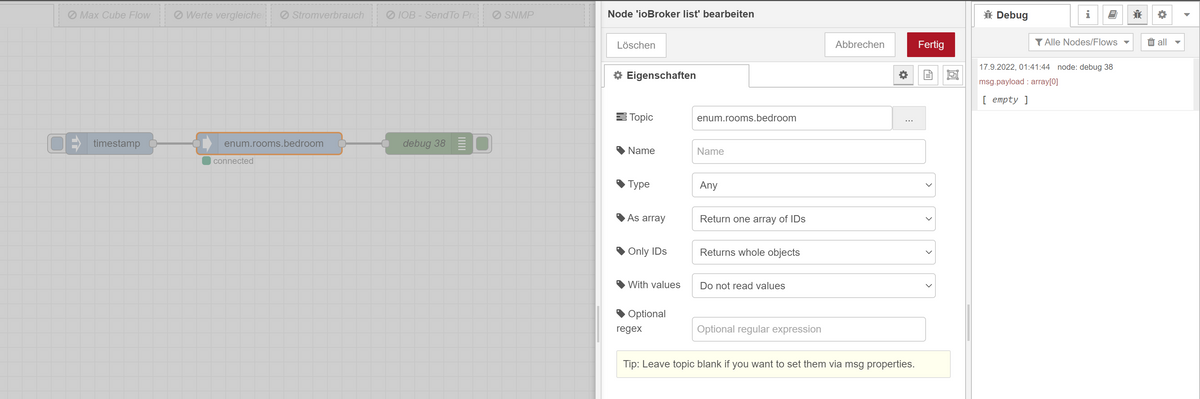Select the debug bug icon in sidebar
Image resolution: width=1200 pixels, height=399 pixels.
pos(1137,15)
